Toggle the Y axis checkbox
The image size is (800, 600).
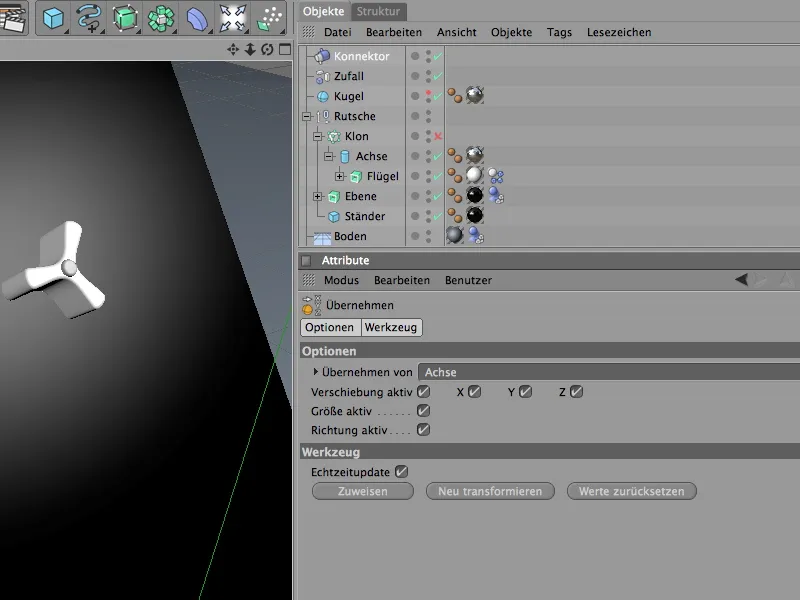pos(526,392)
